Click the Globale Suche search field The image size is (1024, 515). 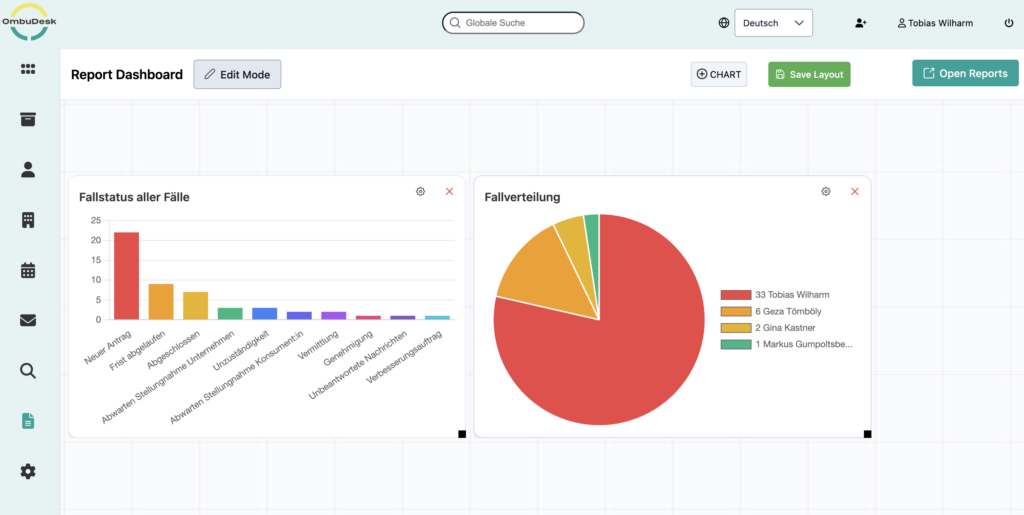click(x=513, y=22)
